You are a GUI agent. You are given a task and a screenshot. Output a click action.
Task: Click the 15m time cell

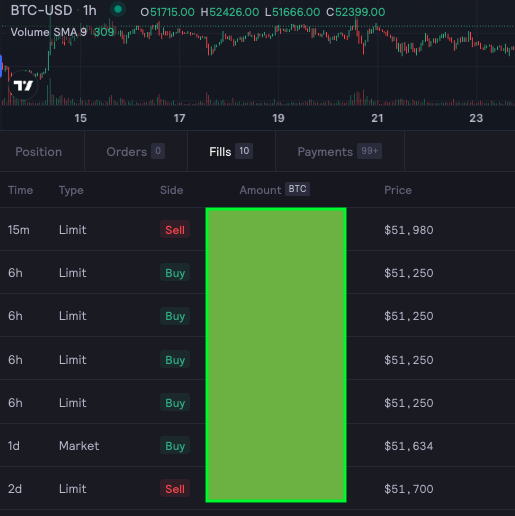click(19, 230)
